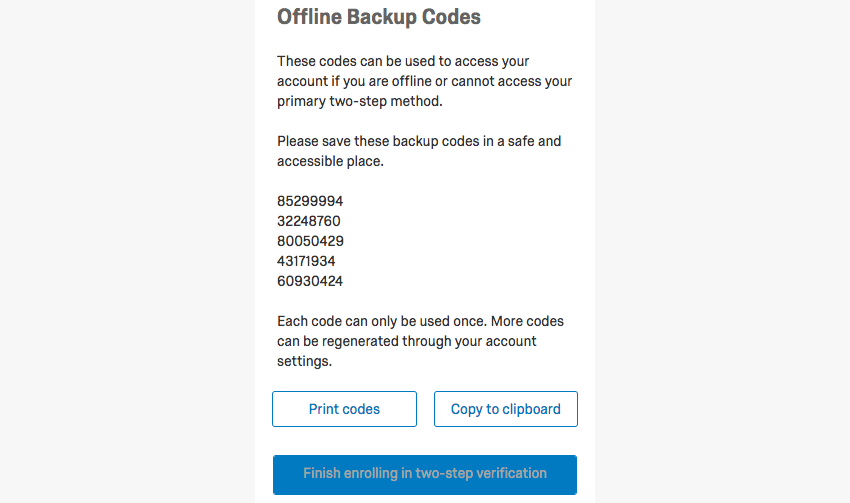Select backup code 80050429
Screen dimensions: 850x503
(x=310, y=241)
